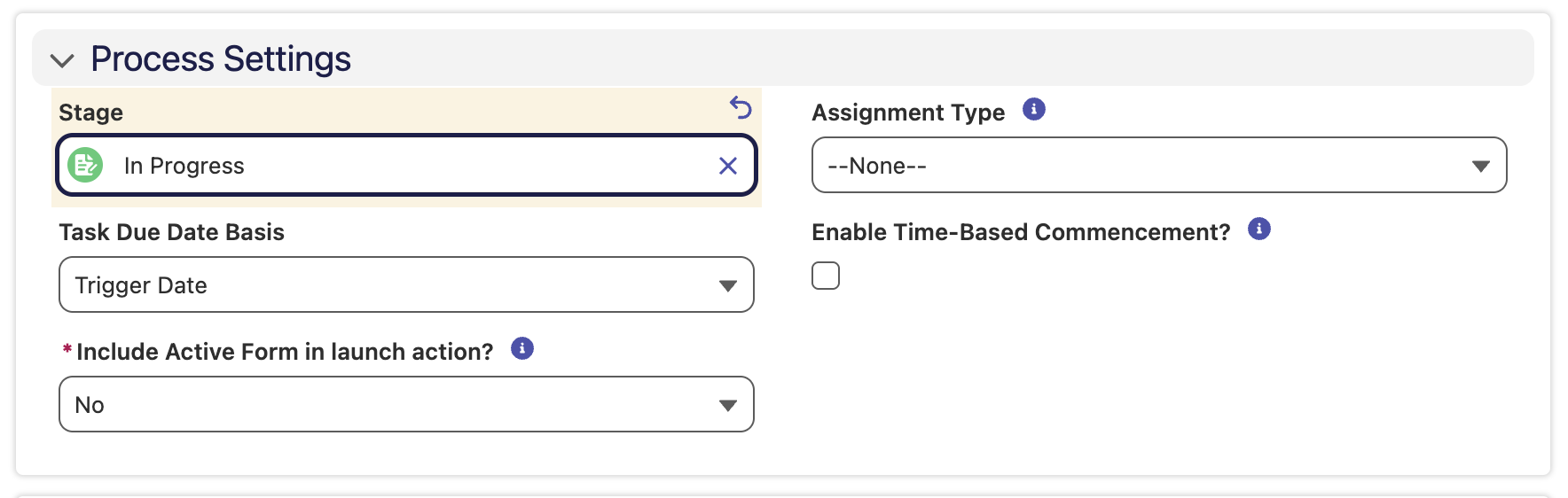Open info icon beside Include Active Form
The height and width of the screenshot is (498, 1568).
tap(522, 348)
